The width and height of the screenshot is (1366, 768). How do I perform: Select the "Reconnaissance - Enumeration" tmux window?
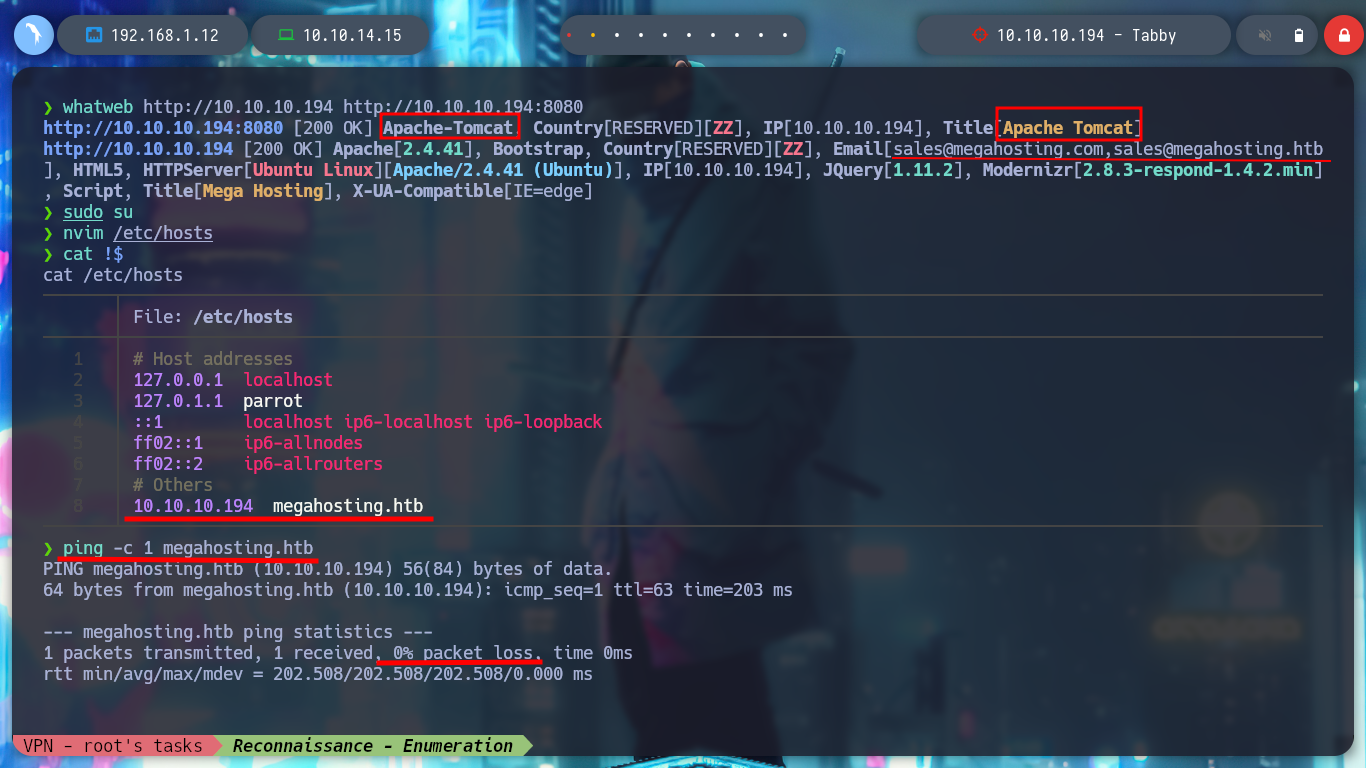(372, 745)
